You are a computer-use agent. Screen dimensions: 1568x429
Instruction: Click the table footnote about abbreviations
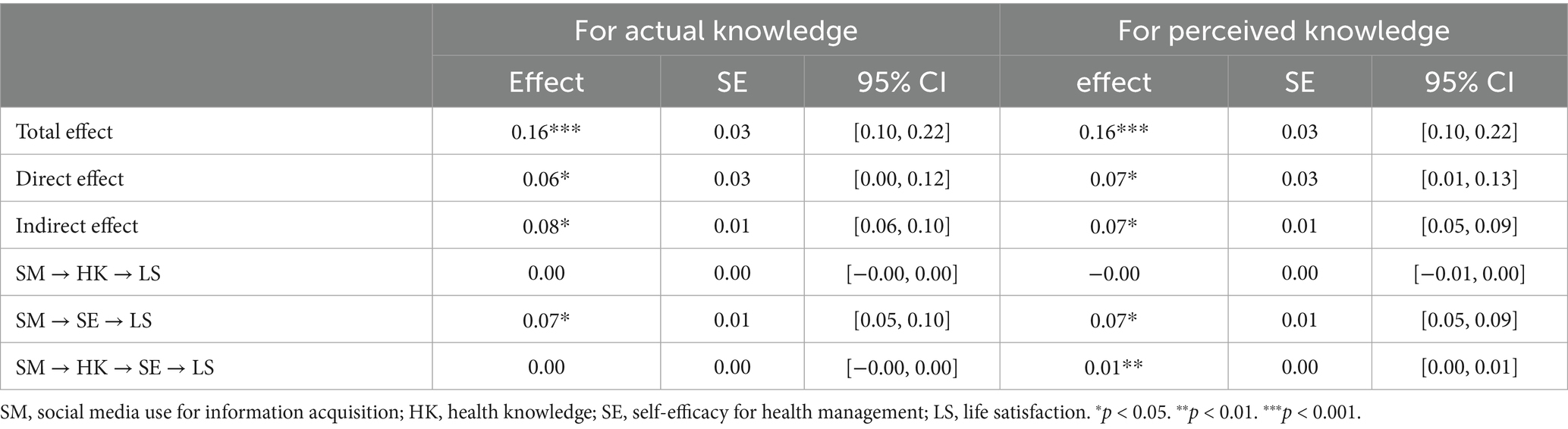[681, 413]
